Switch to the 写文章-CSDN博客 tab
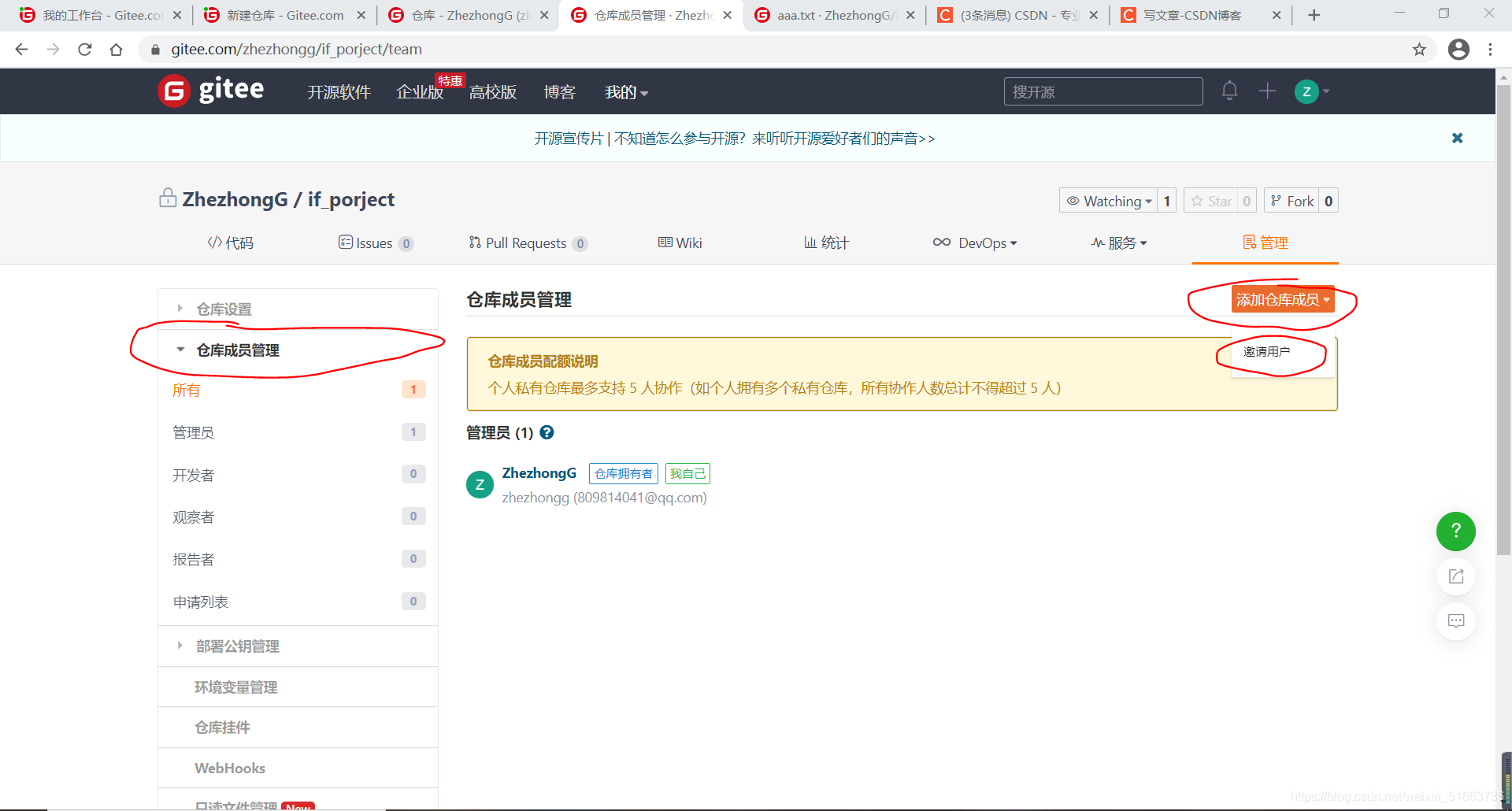 click(1199, 15)
